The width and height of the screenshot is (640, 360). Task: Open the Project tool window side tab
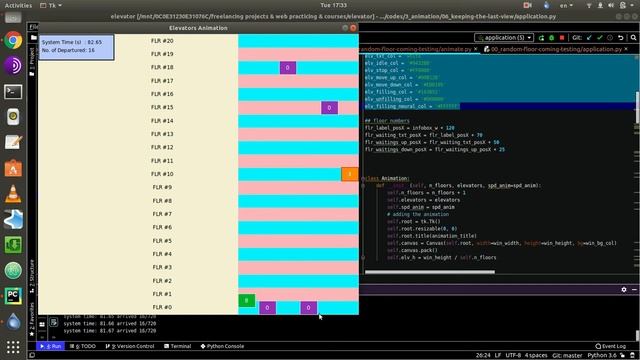[32, 61]
